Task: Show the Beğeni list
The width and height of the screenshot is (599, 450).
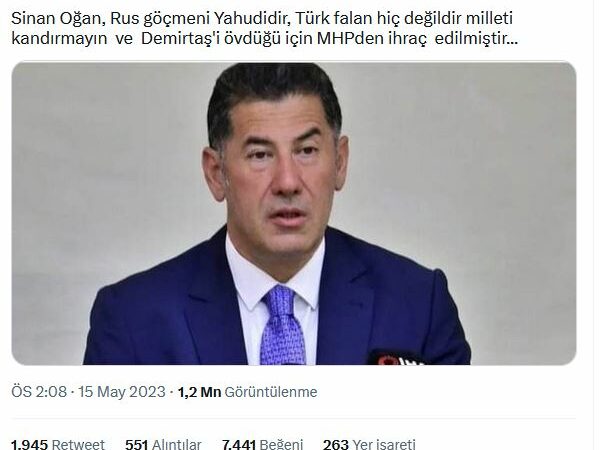Action: [x=281, y=444]
